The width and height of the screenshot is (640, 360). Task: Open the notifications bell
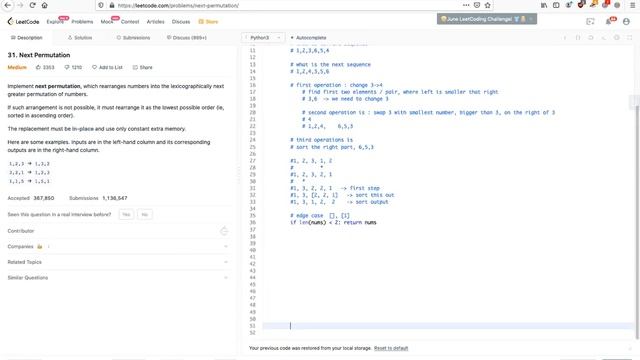click(609, 22)
